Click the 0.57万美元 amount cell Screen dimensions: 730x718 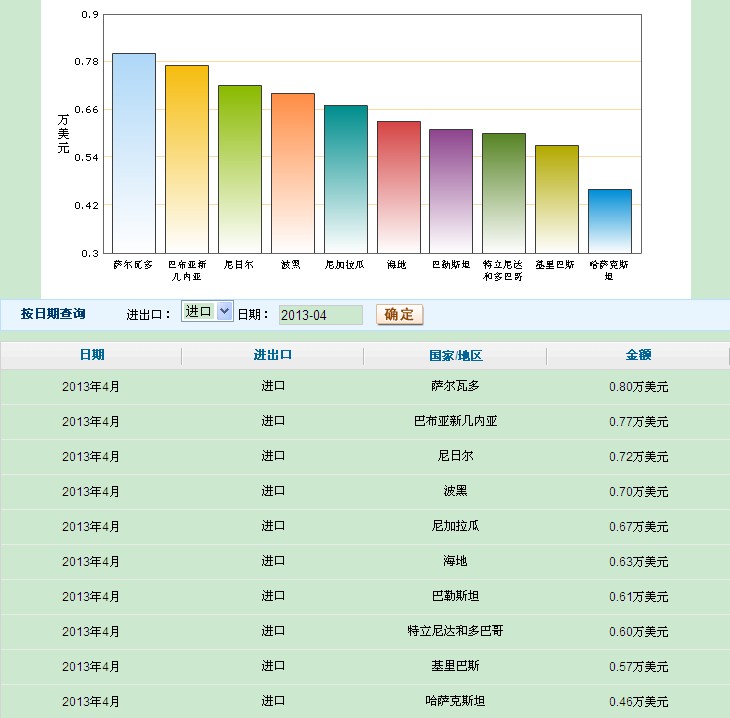(639, 666)
